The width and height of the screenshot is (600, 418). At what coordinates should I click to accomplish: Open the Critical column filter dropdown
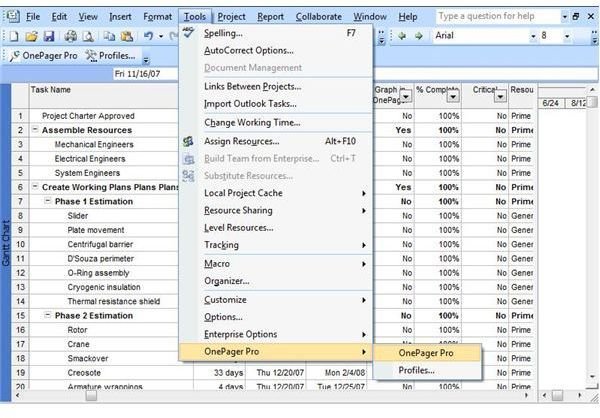(x=500, y=96)
